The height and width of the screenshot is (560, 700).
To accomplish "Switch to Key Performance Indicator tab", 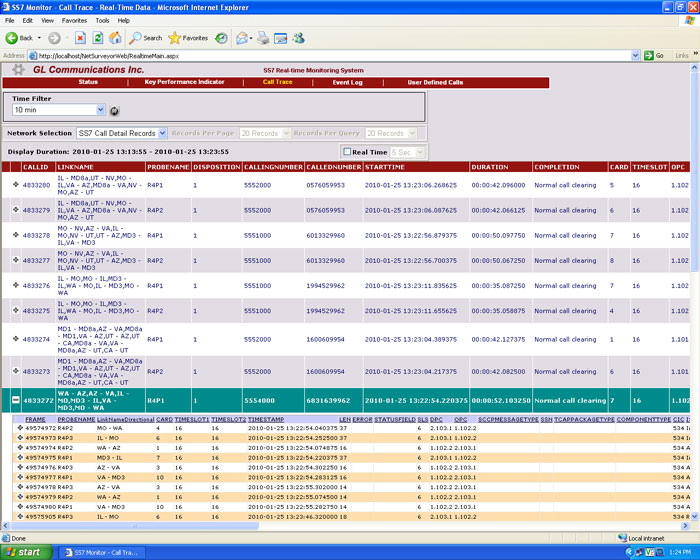I will [x=184, y=82].
